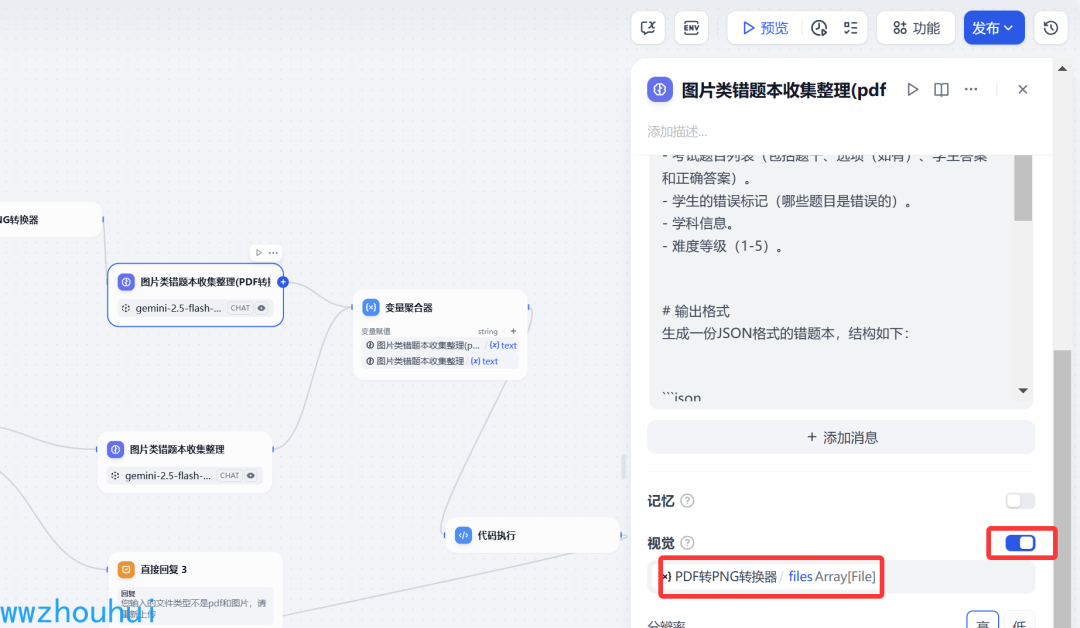
Task: Click the 代码执行 node icon
Action: coord(464,535)
